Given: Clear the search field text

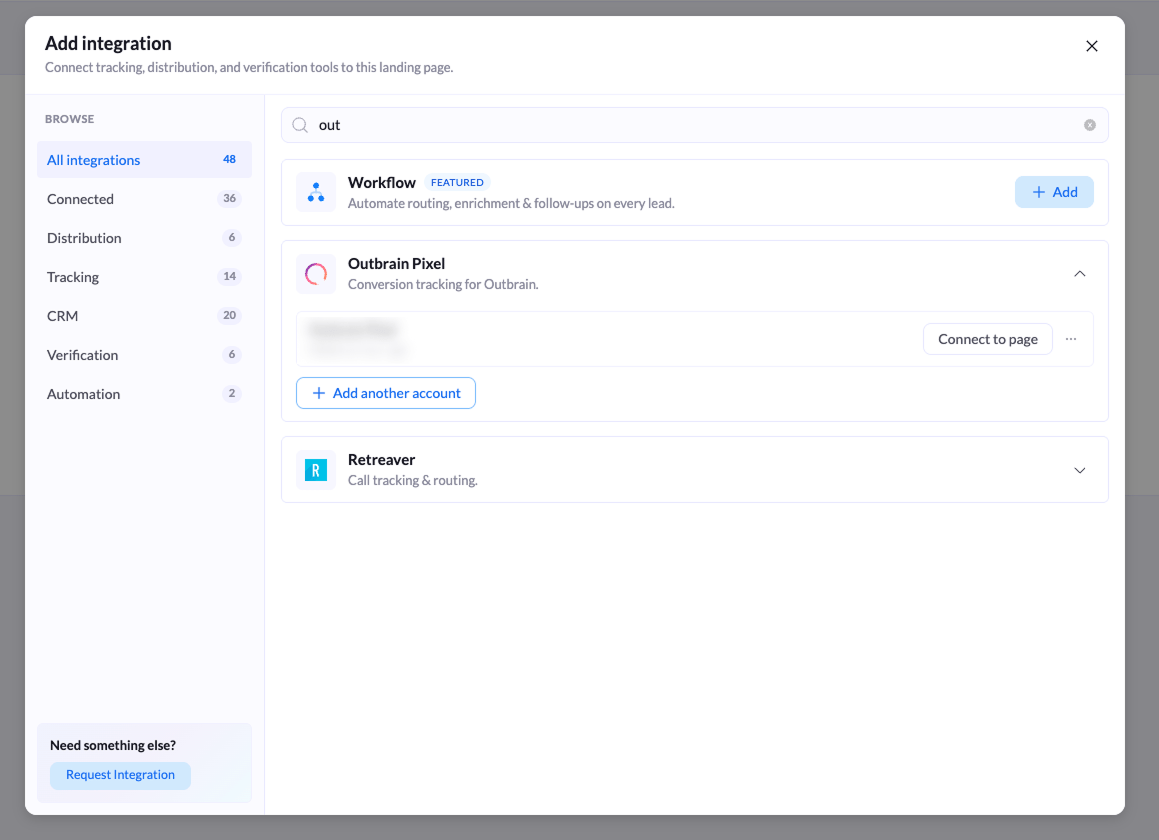Looking at the screenshot, I should (x=1090, y=125).
